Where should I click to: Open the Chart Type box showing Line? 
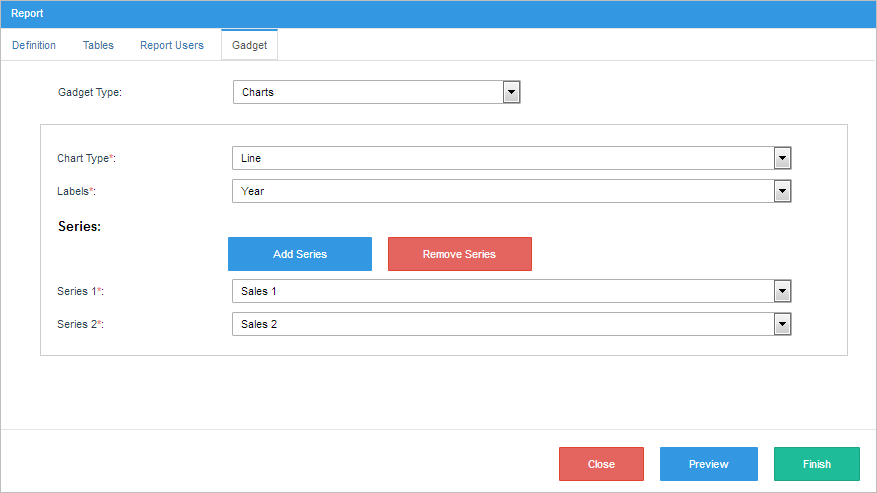(502, 158)
